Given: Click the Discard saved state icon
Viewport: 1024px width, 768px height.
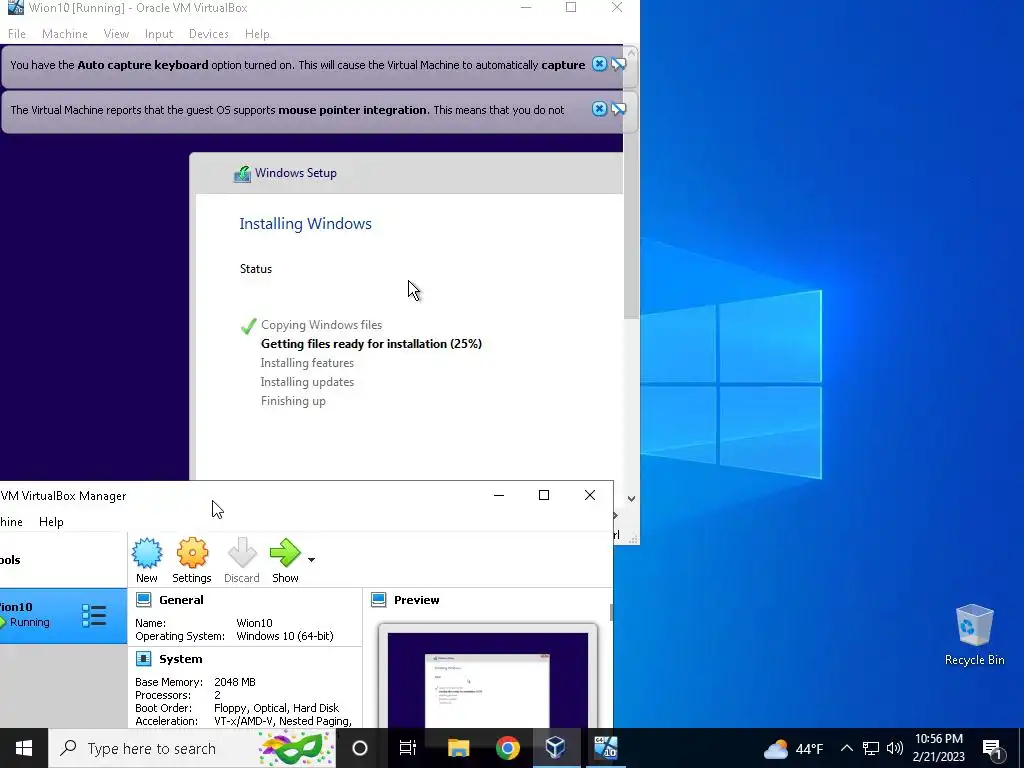Looking at the screenshot, I should 242,554.
